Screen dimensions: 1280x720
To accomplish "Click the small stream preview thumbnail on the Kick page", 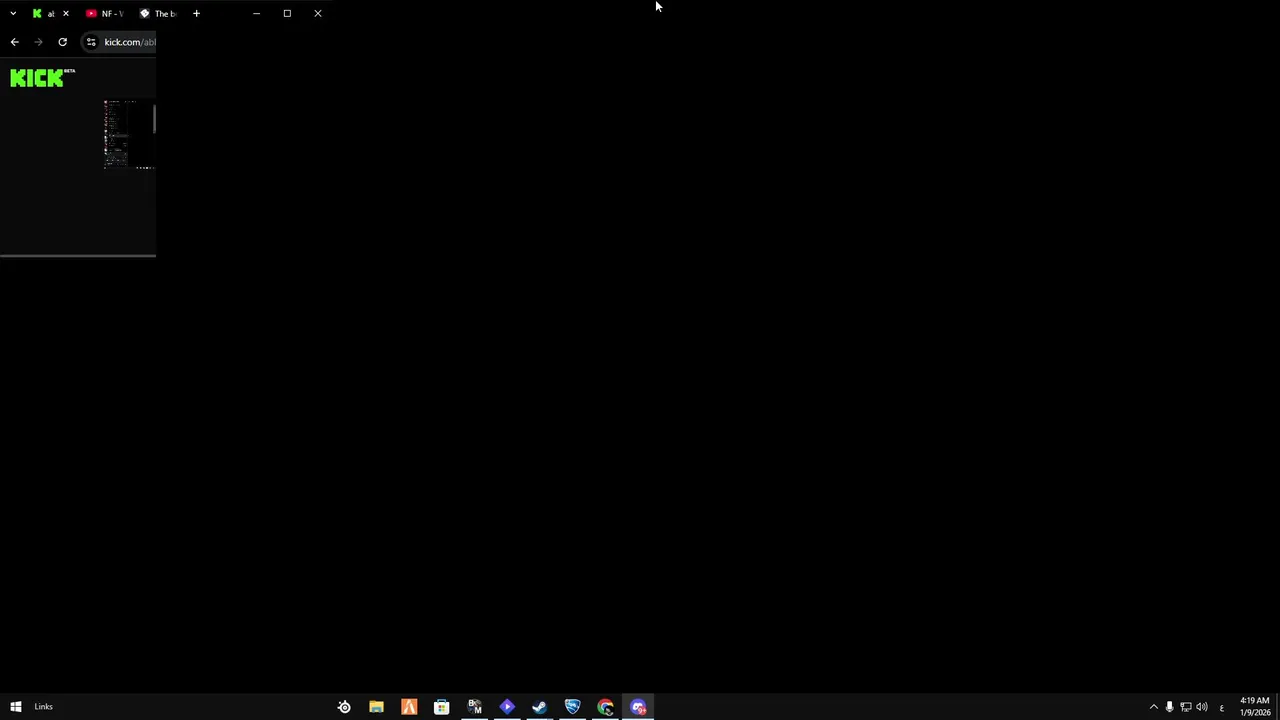I will click(128, 134).
